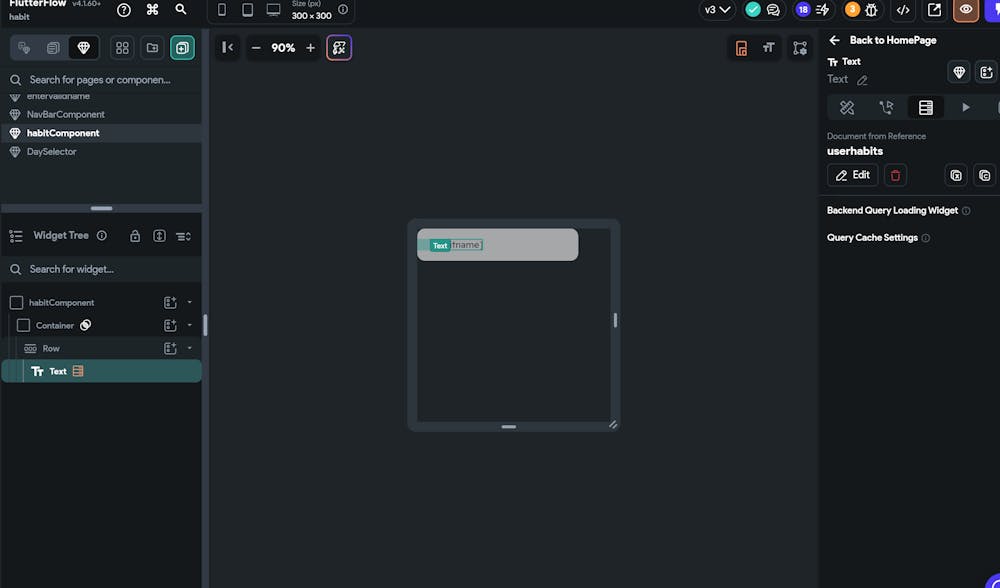Image resolution: width=1000 pixels, height=588 pixels.
Task: Click Back to HomePage arrow link
Action: tap(882, 40)
